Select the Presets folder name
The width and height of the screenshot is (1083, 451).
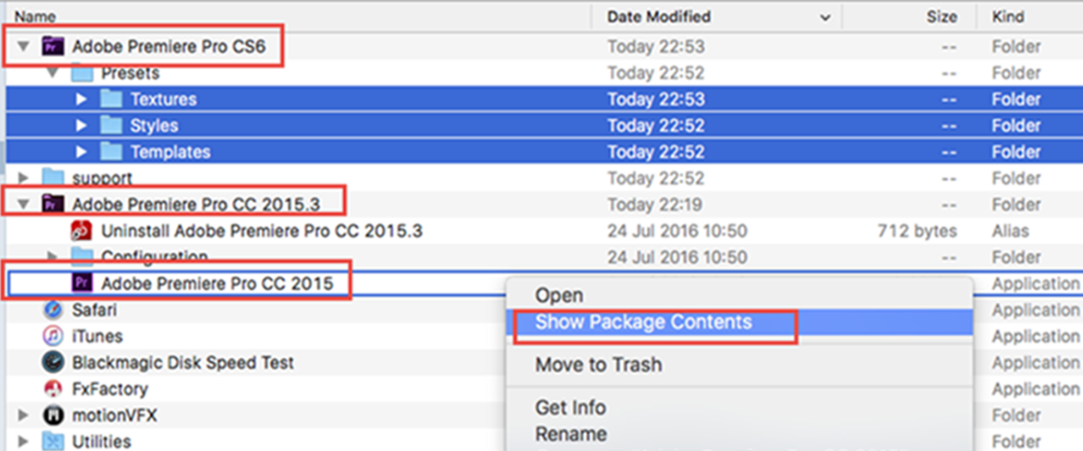click(x=130, y=73)
